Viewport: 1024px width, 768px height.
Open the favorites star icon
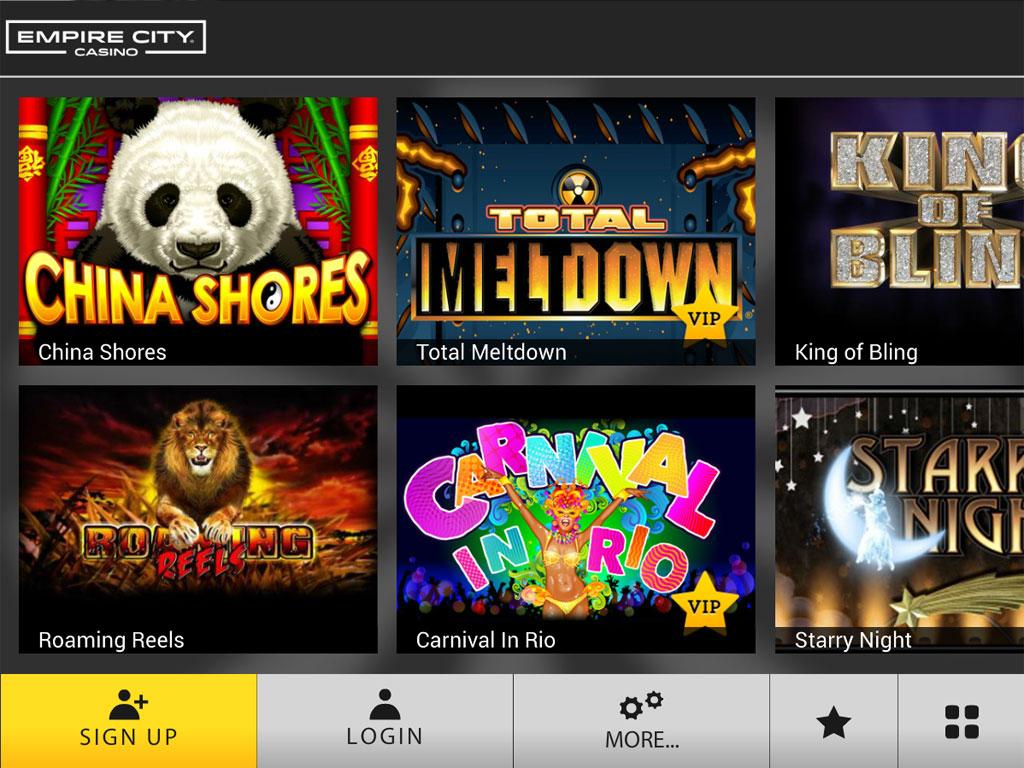point(833,722)
